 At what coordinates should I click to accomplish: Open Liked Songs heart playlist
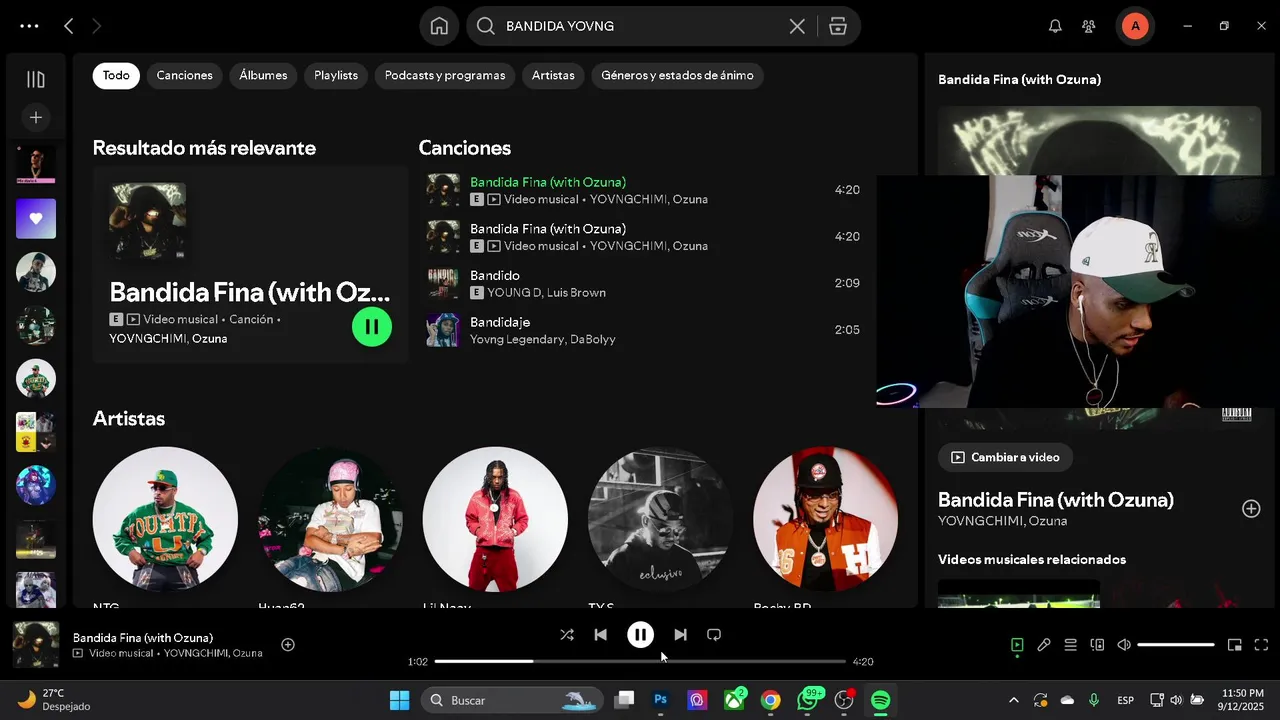coord(36,218)
